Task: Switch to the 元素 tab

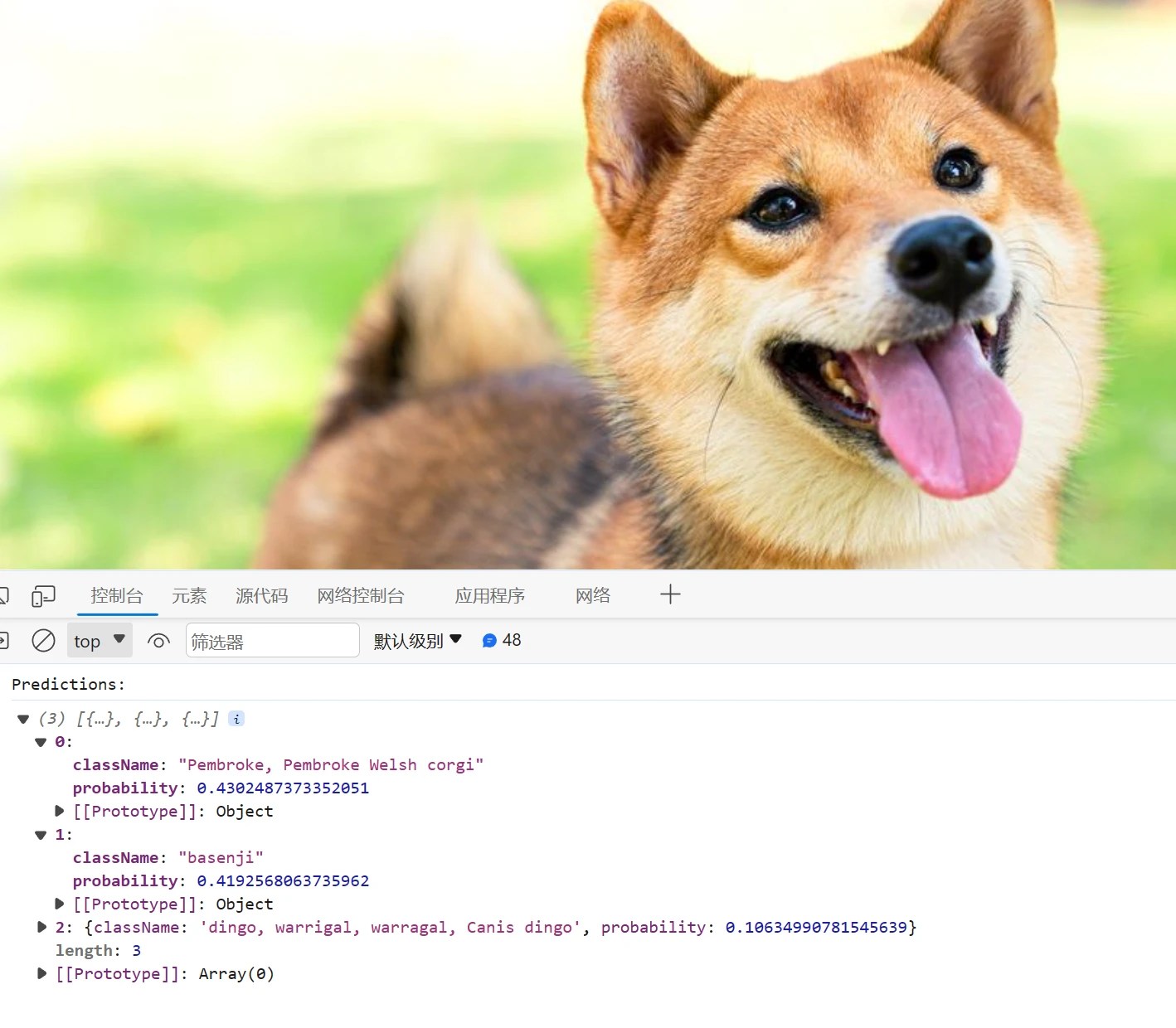Action: pos(189,595)
